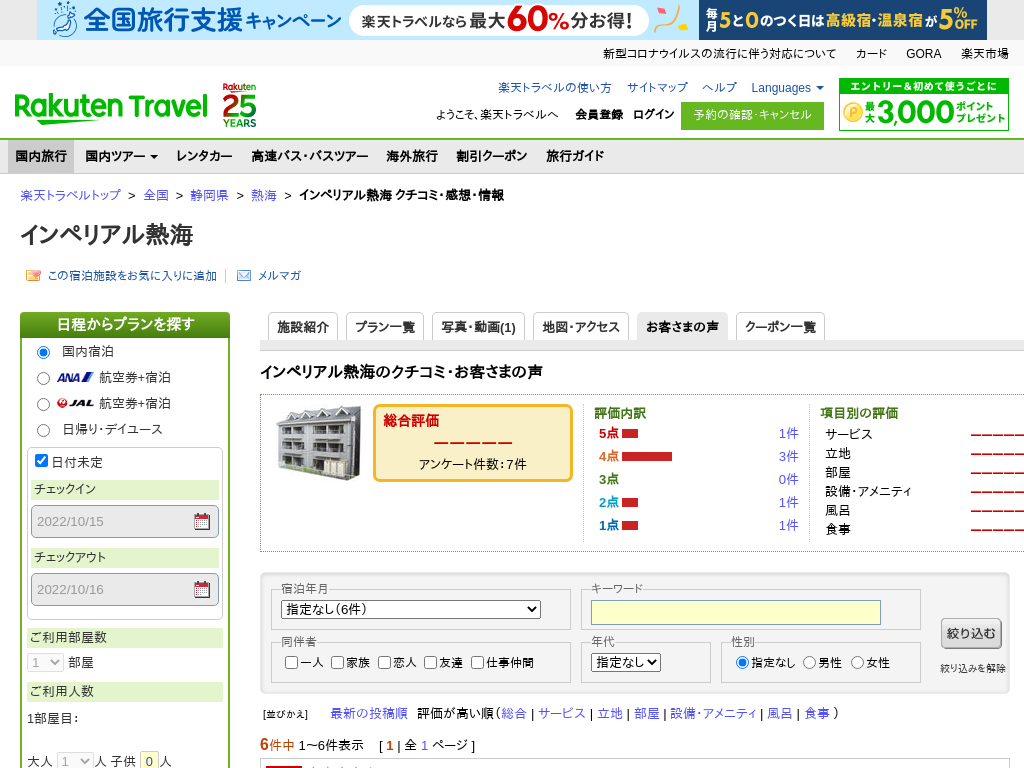The height and width of the screenshot is (768, 1024).
Task: Click the 絞り込みを解除 link
Action: point(972,668)
